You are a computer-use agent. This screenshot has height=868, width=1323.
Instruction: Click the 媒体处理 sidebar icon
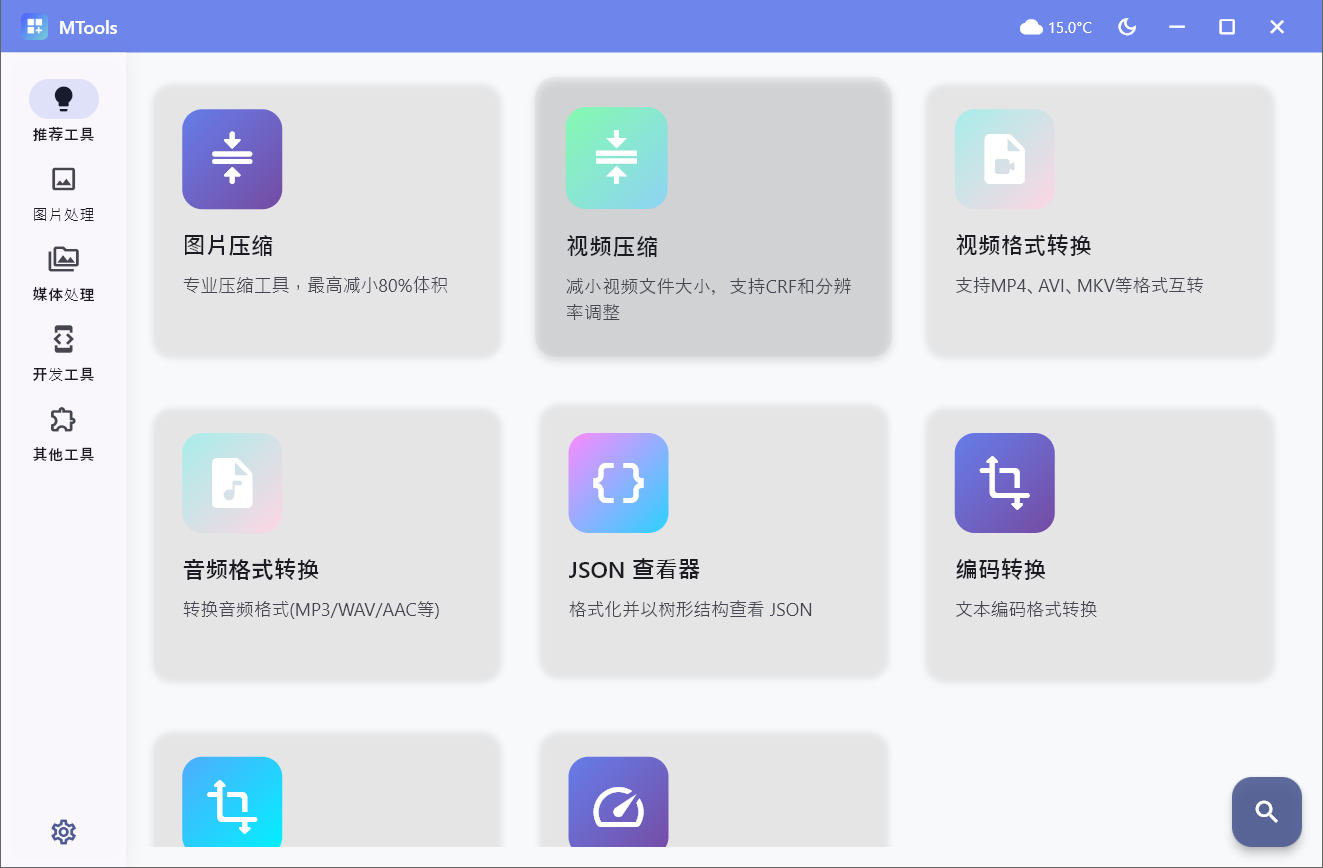63,260
